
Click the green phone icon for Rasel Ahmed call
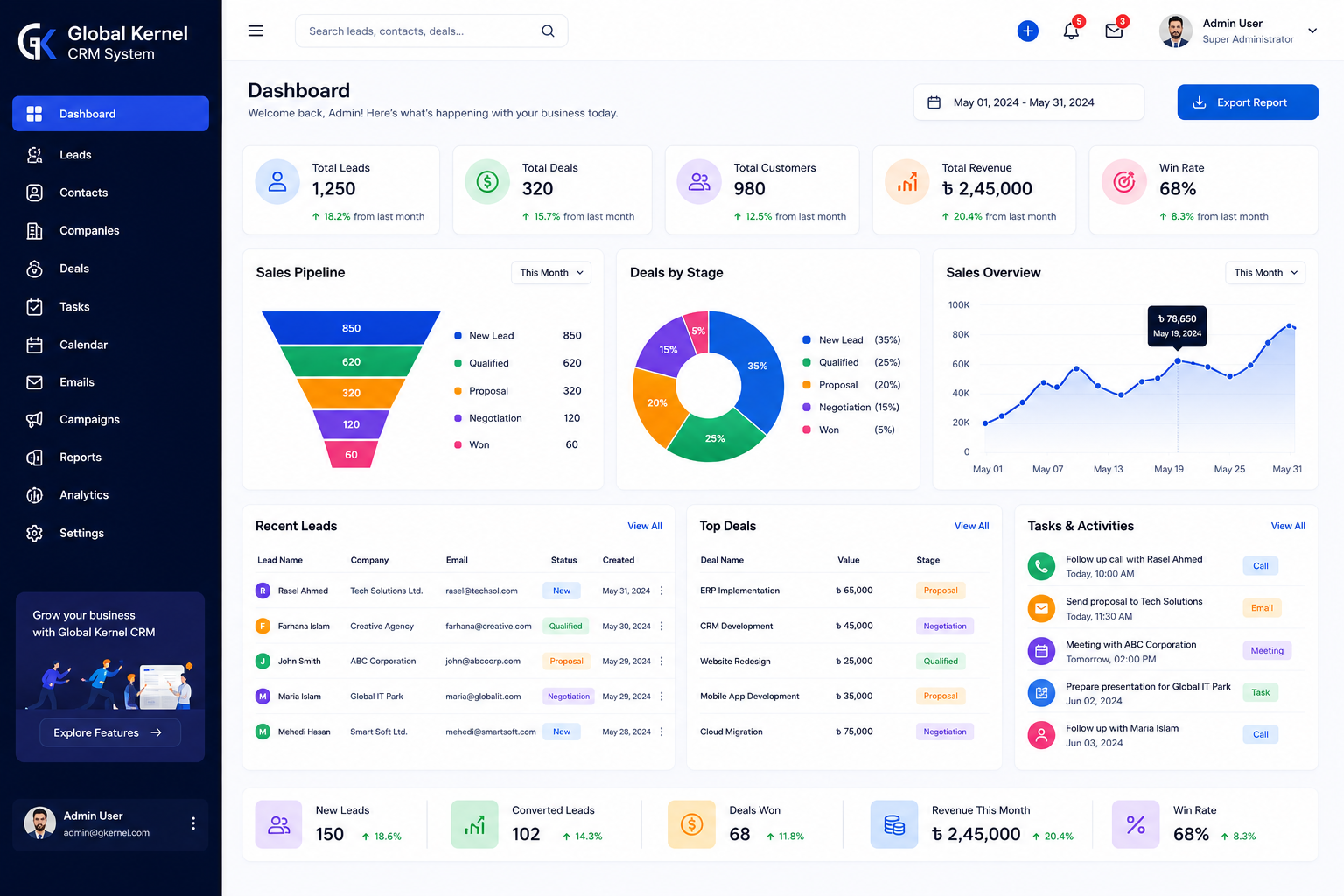(x=1041, y=566)
